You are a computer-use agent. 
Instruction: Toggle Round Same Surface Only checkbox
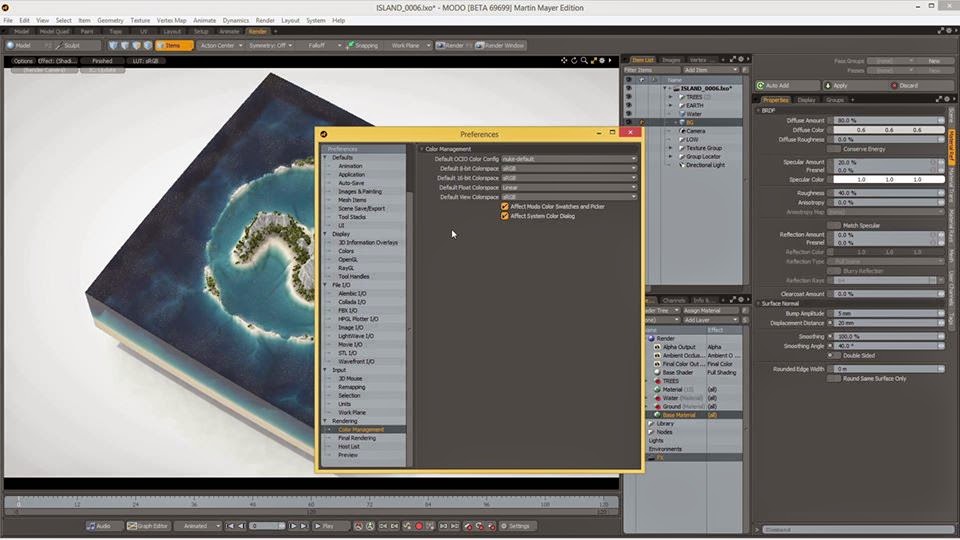pos(834,379)
